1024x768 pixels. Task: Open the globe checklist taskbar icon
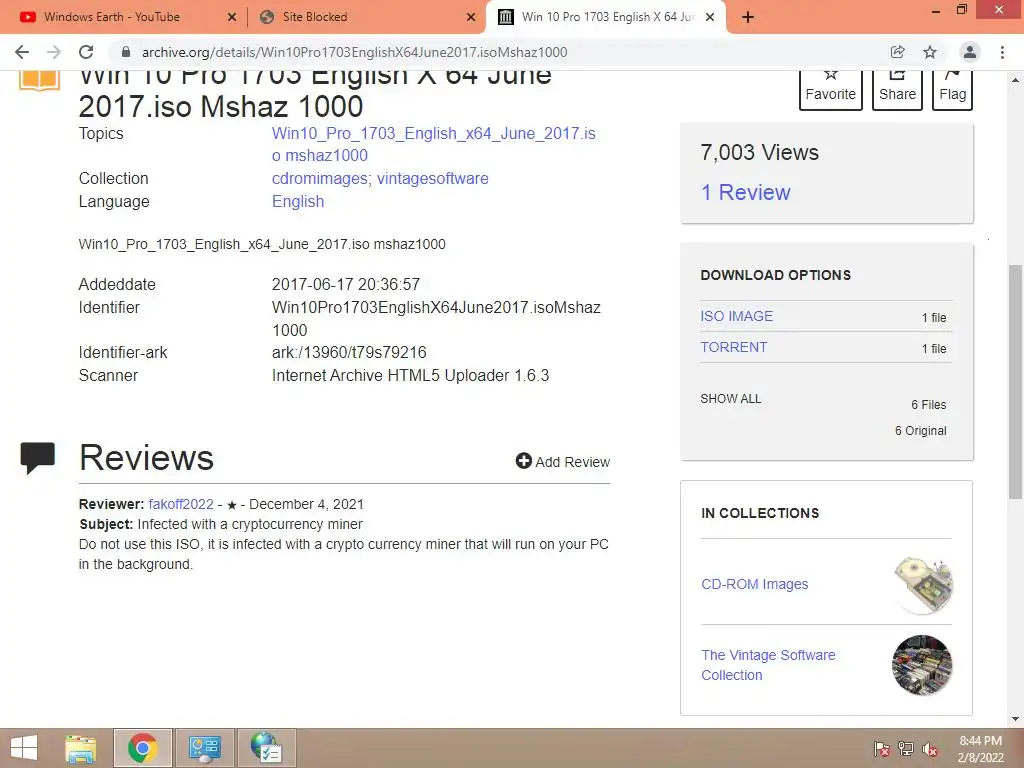[x=266, y=748]
